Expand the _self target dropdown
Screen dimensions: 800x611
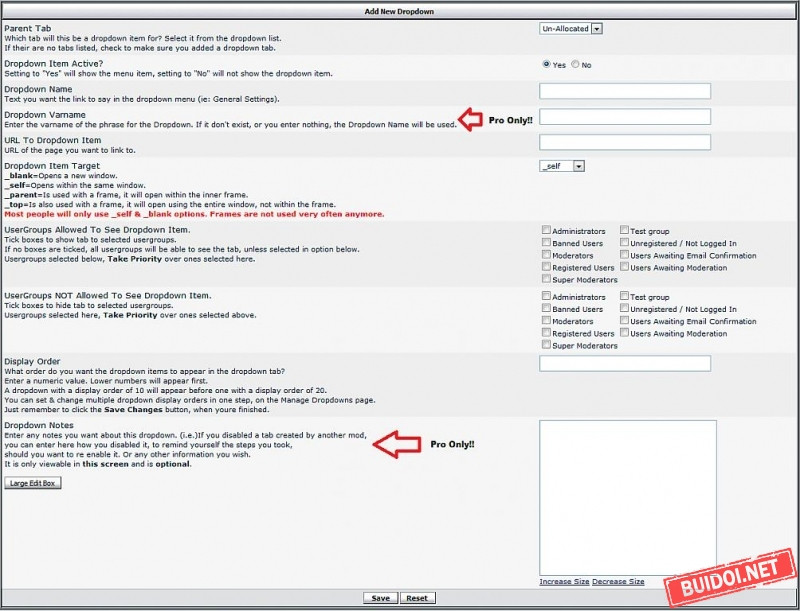[561, 167]
